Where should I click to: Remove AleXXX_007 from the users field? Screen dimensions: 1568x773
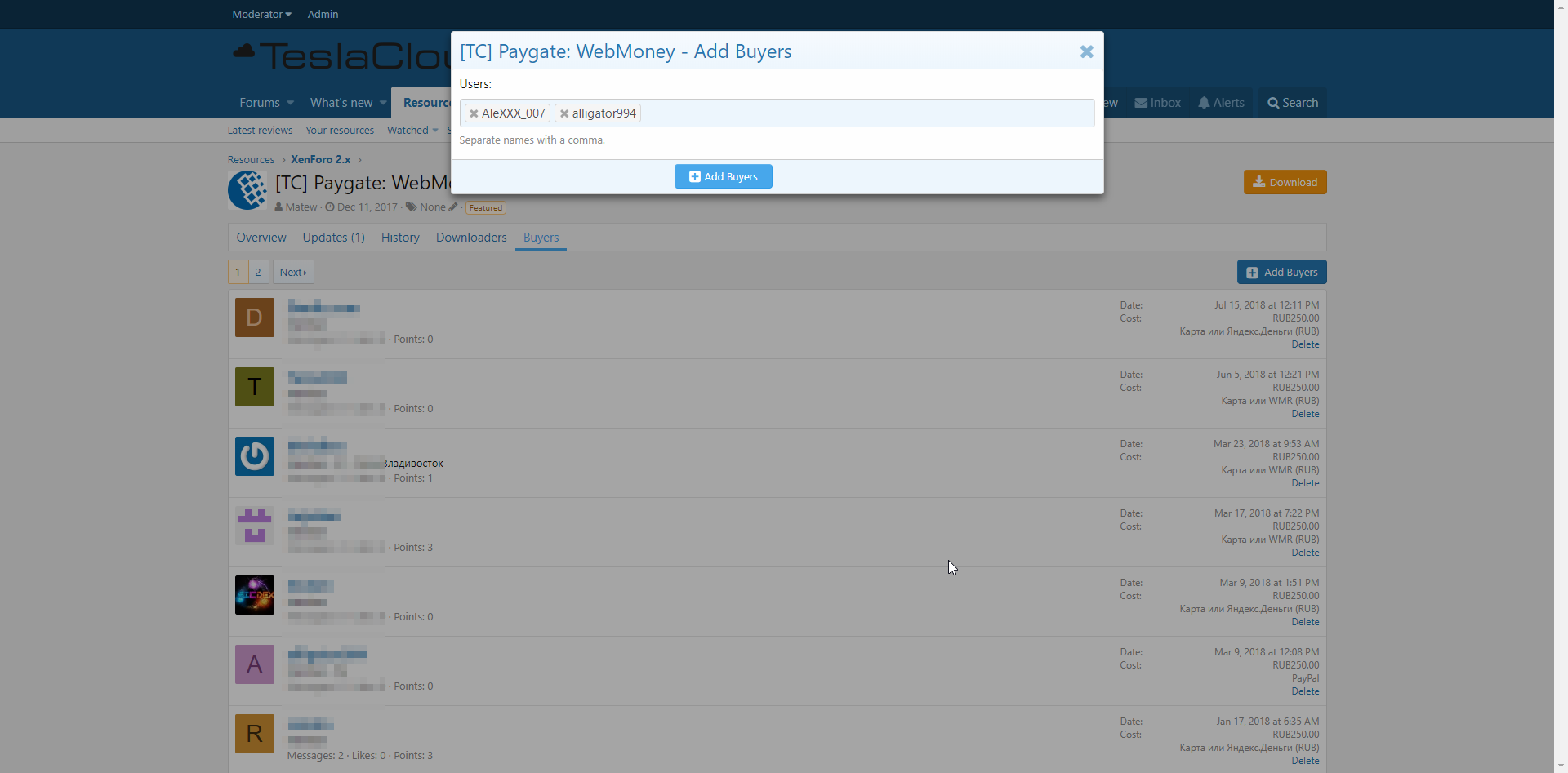point(474,113)
